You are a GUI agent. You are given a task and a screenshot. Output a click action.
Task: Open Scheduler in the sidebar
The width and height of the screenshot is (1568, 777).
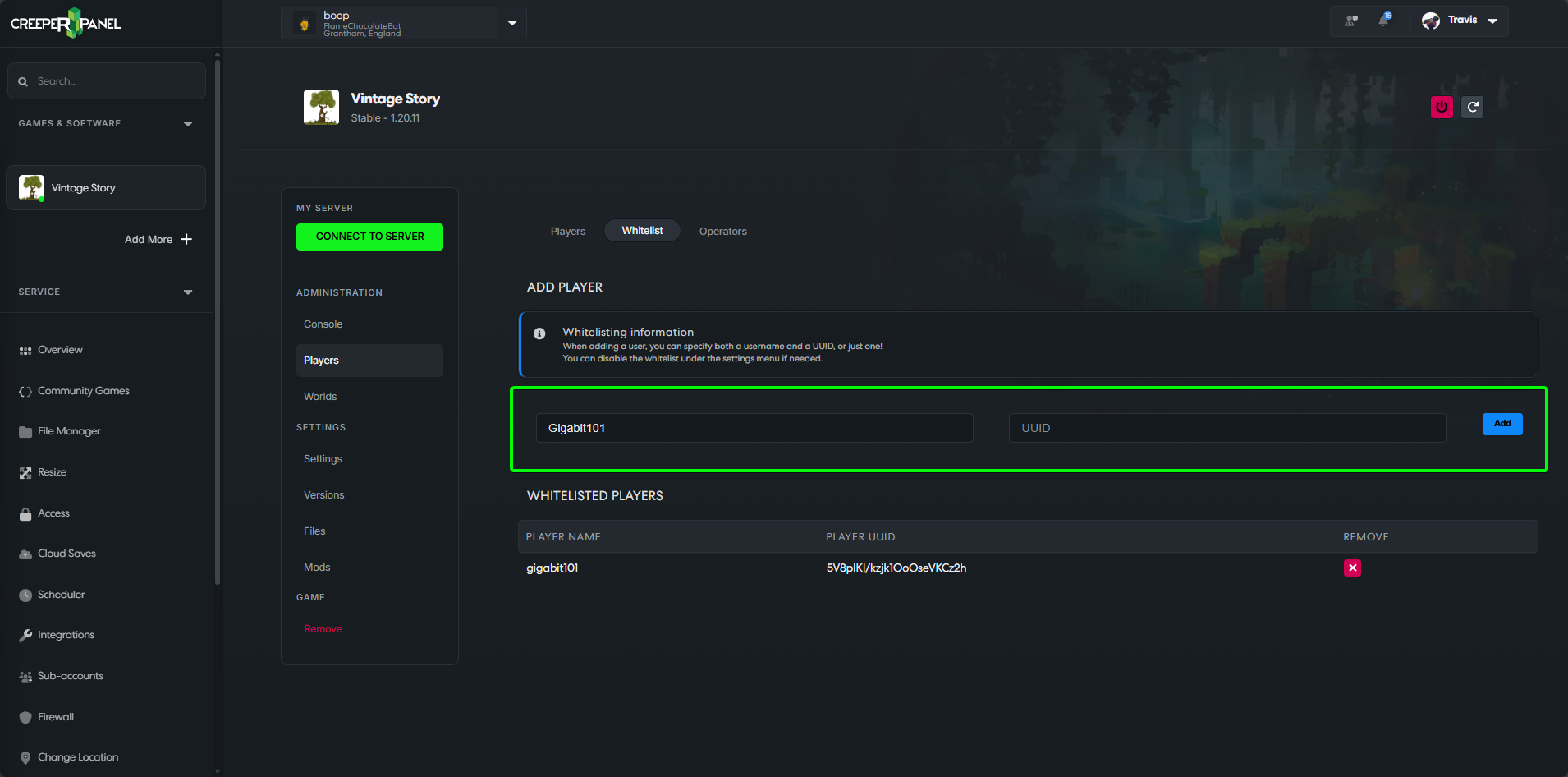tap(61, 595)
